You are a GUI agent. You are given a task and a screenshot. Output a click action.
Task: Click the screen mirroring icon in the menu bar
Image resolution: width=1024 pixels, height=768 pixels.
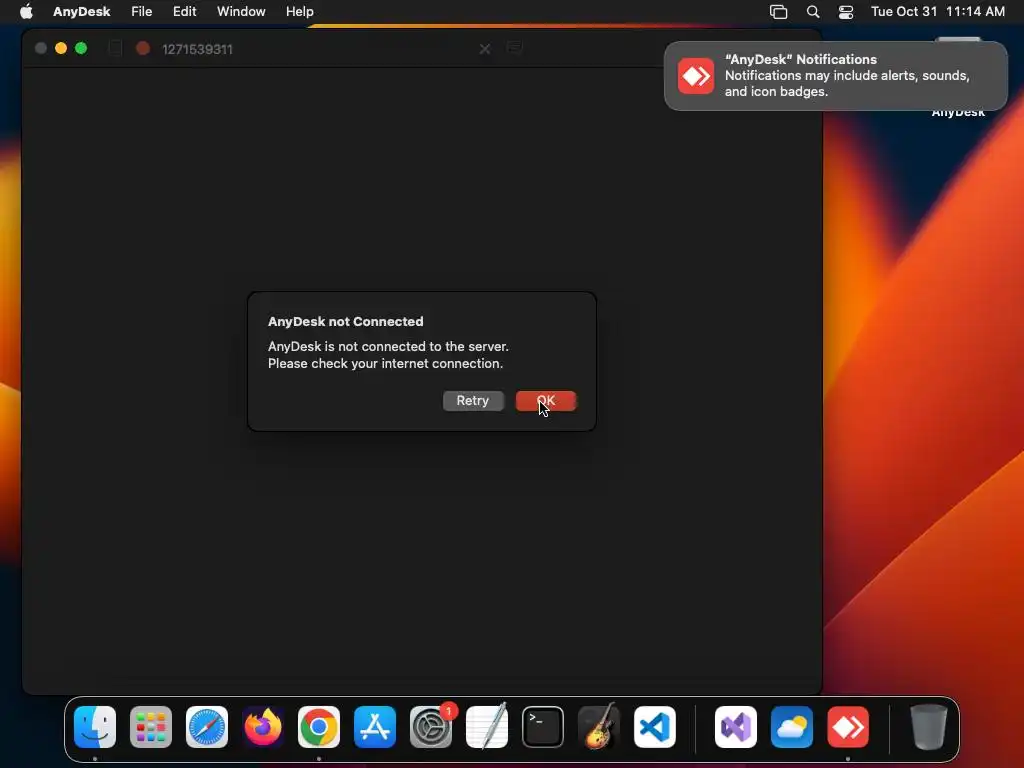pos(778,12)
